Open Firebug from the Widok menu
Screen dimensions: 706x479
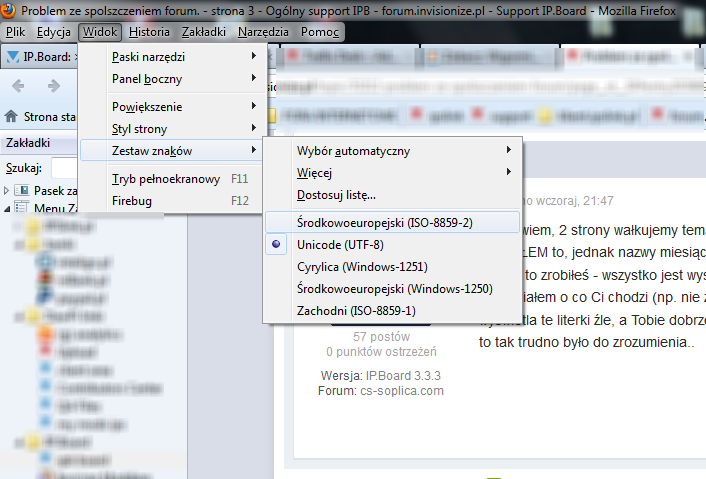pos(172,201)
